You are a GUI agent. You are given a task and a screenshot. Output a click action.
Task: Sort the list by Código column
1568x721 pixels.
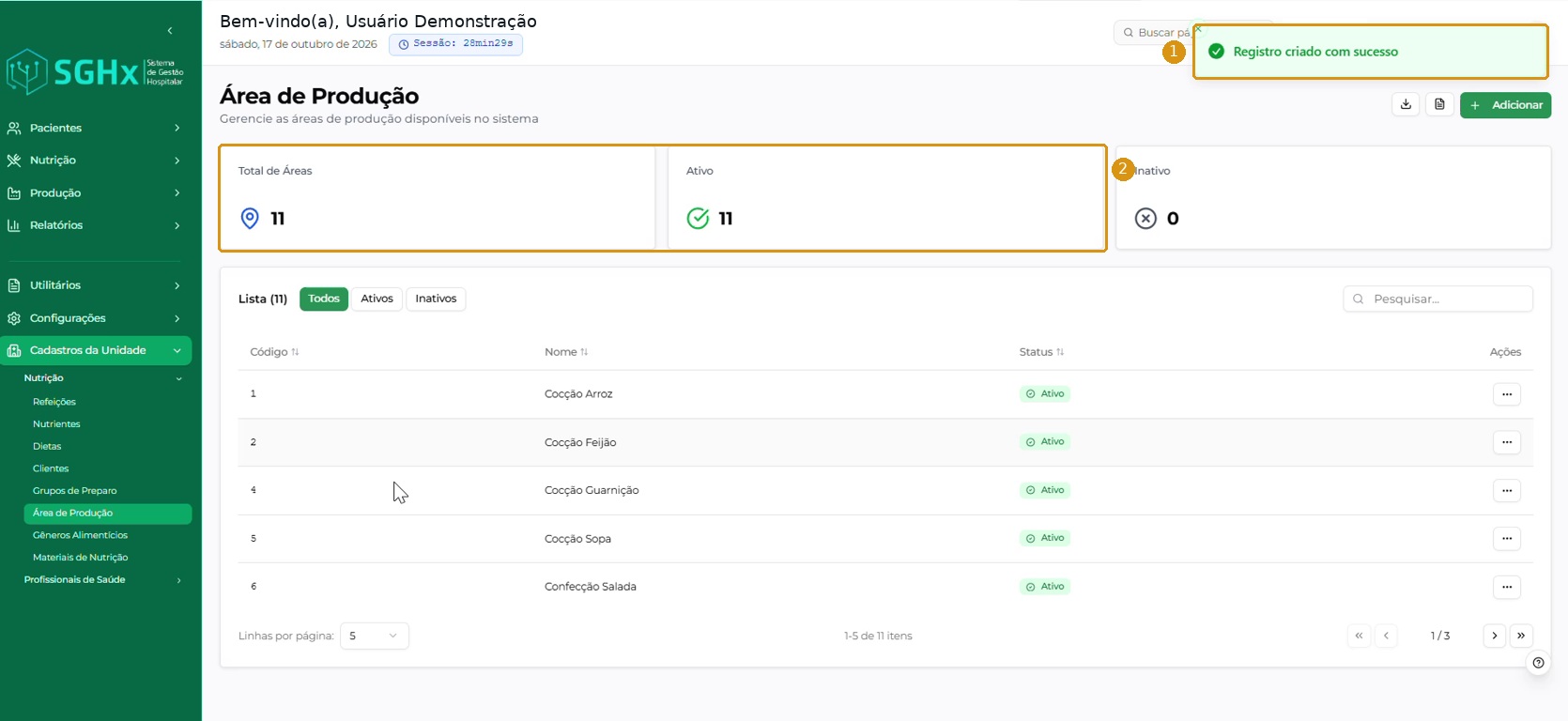click(x=274, y=352)
